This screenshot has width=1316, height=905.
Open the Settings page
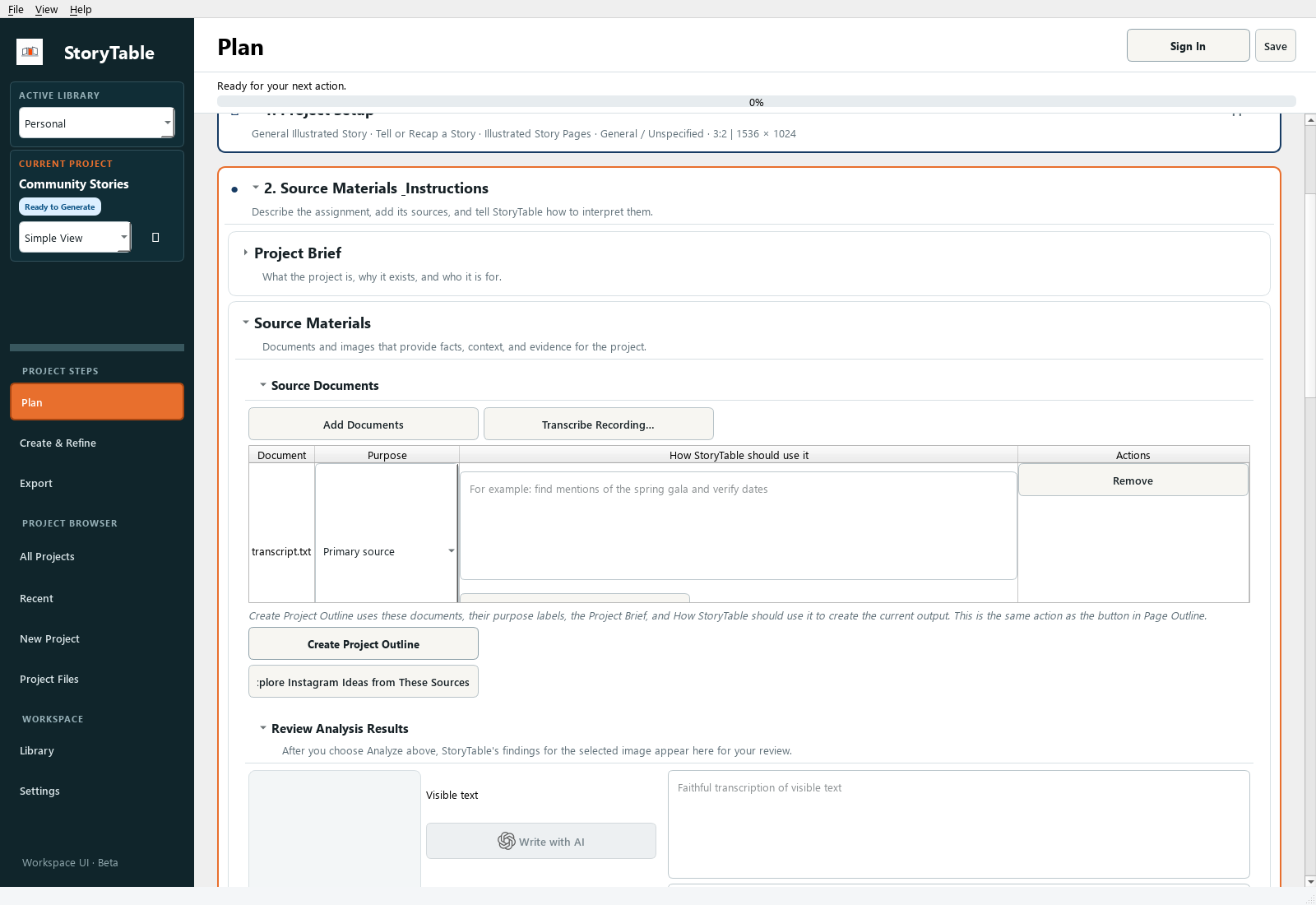click(x=97, y=791)
